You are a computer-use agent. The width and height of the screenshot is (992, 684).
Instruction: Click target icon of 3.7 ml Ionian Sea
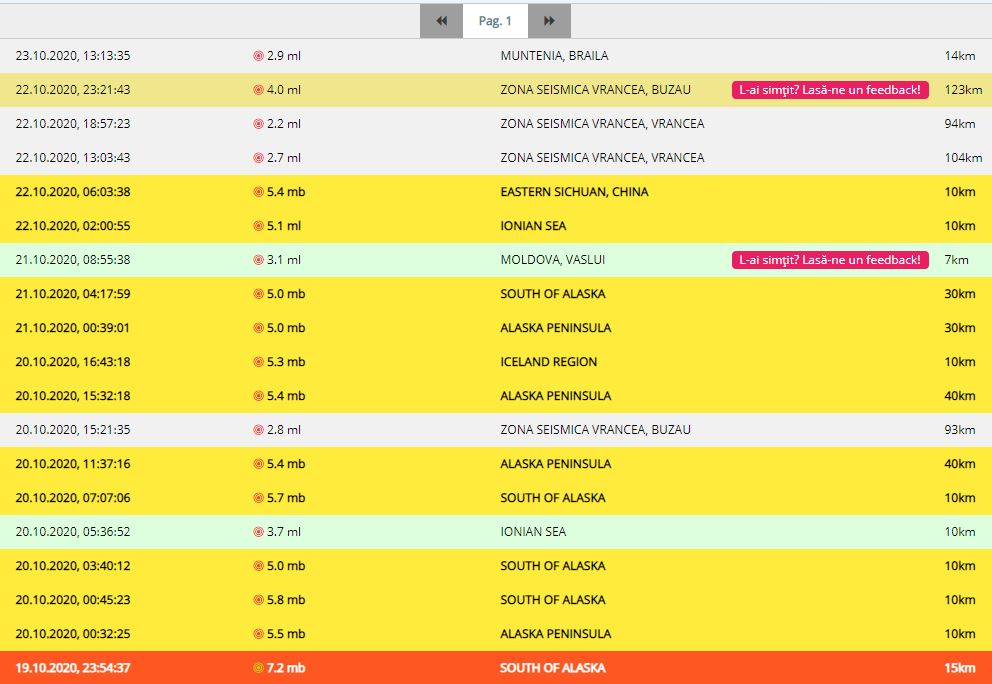[258, 532]
